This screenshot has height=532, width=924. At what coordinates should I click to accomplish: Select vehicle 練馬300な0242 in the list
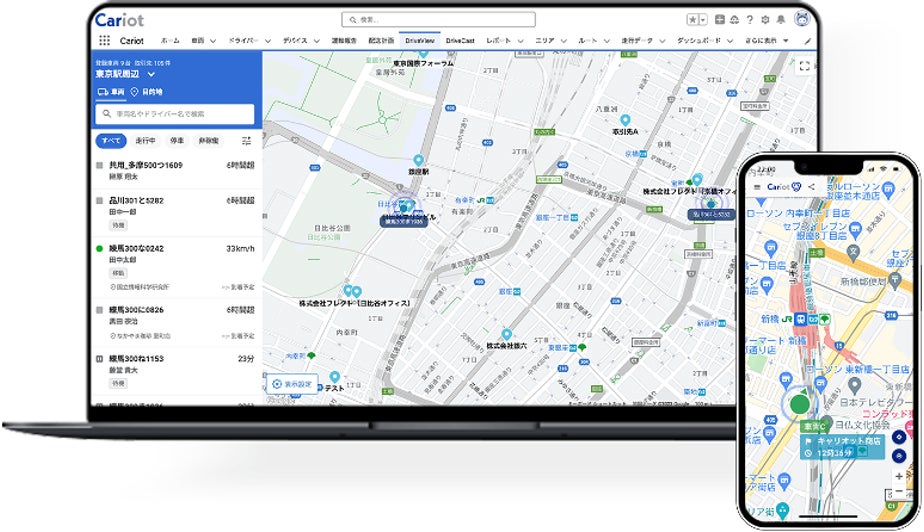click(x=176, y=267)
